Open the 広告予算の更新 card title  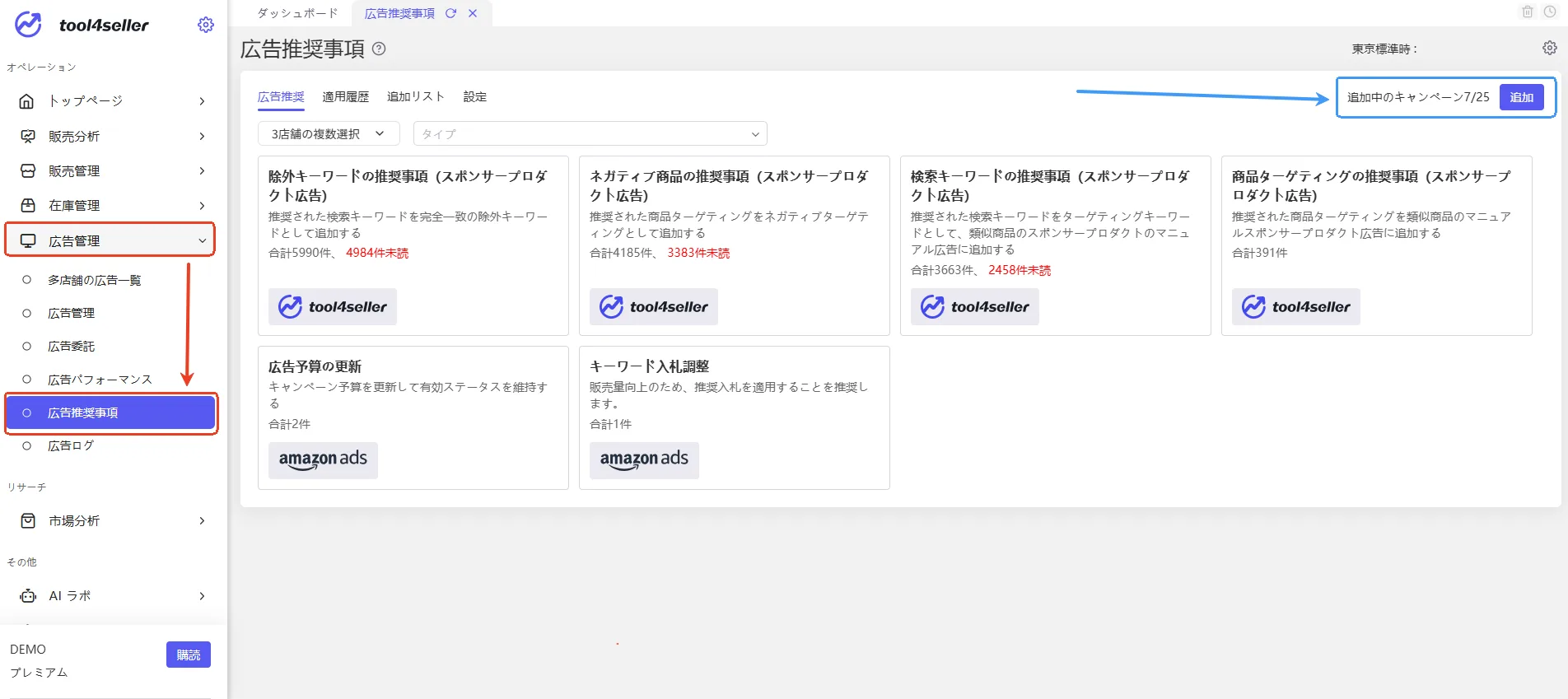pos(315,366)
